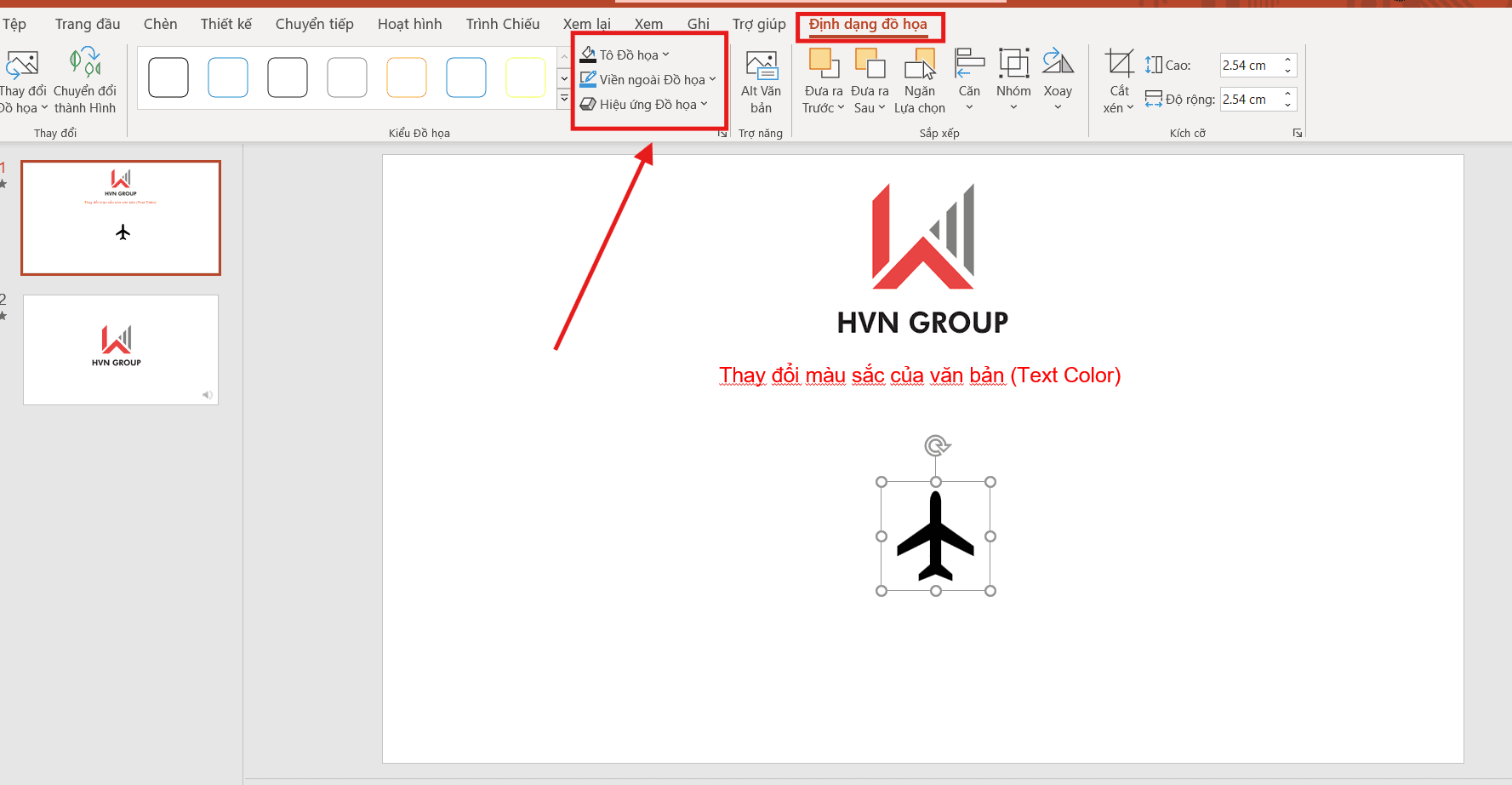
Task: Increase Độ rộng width with up stepper
Action: [1288, 94]
